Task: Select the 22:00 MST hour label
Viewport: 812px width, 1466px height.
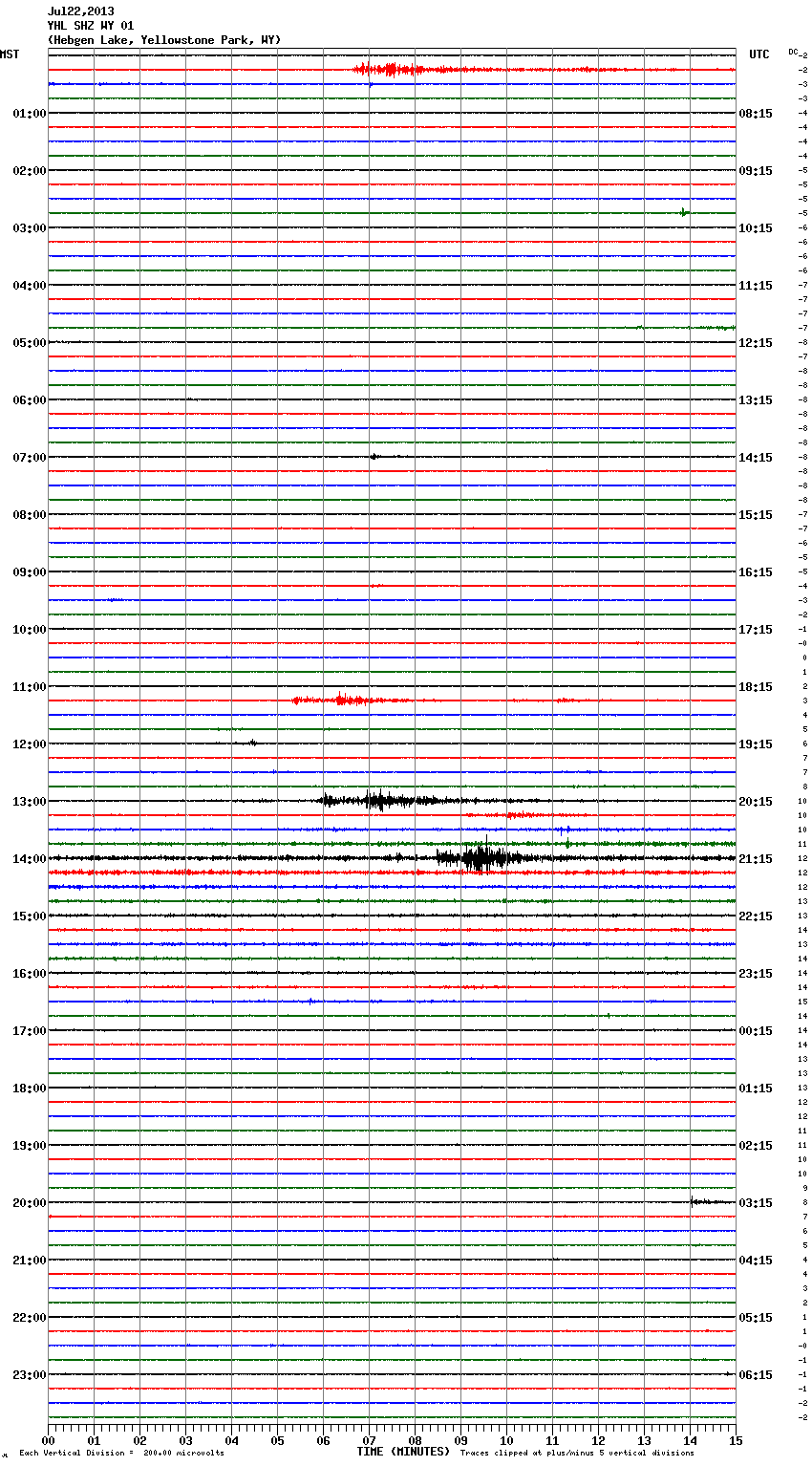Action: click(x=30, y=1318)
